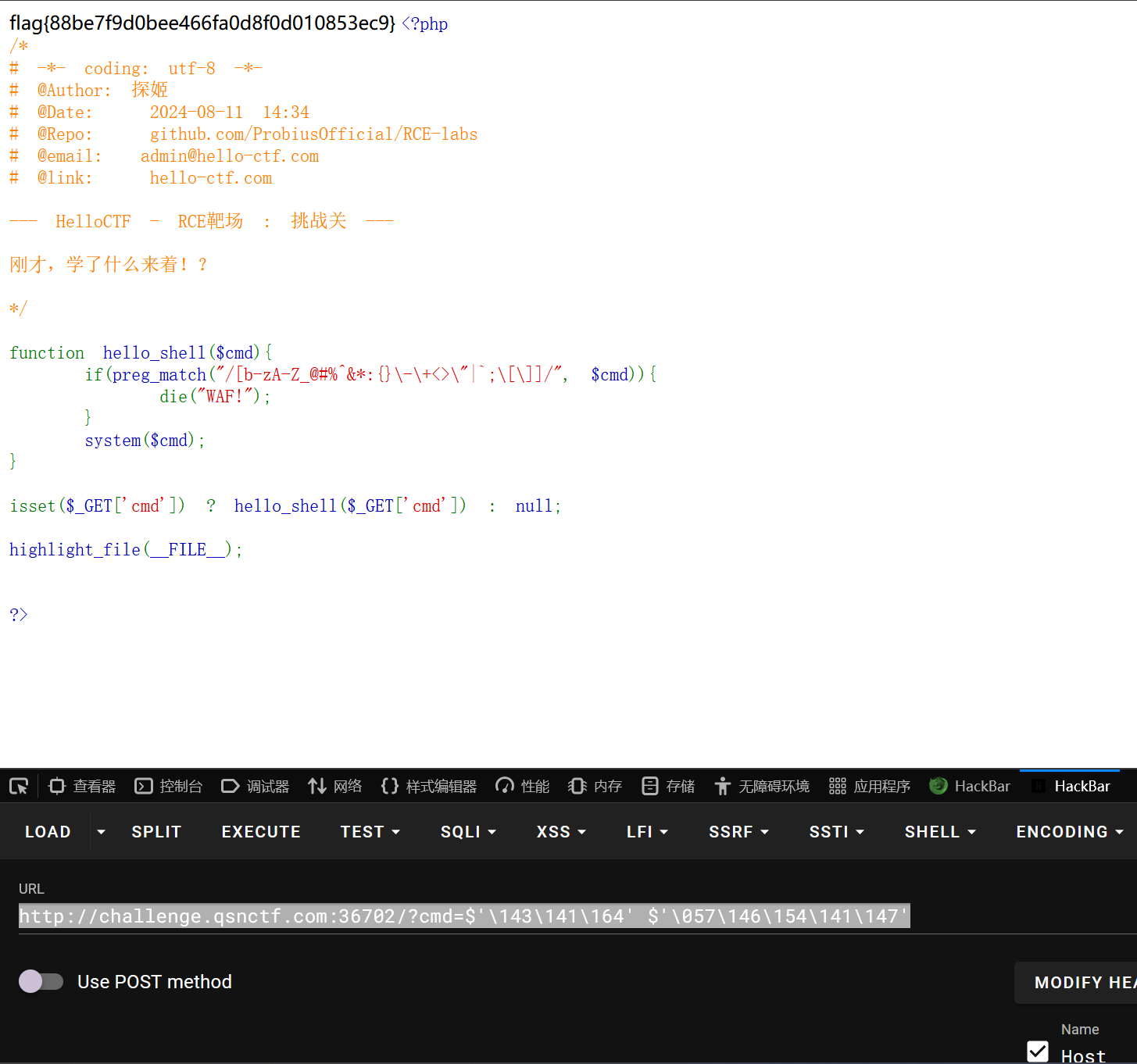Image resolution: width=1137 pixels, height=1064 pixels.
Task: Click the hello-ctf.com text after @link
Action: [211, 178]
